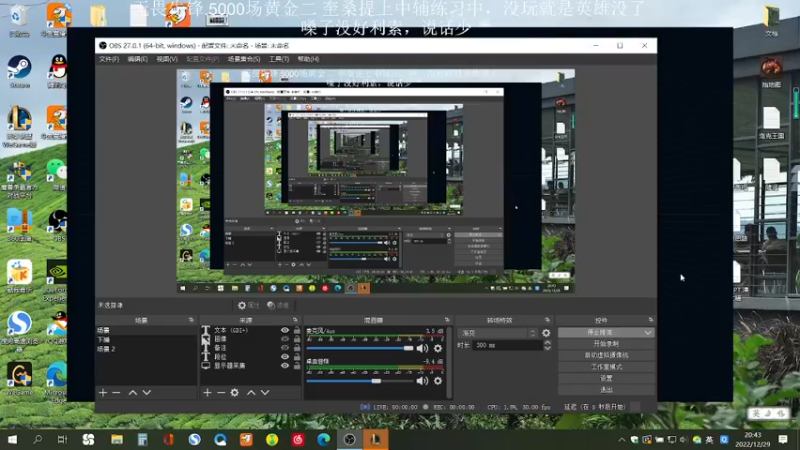800x450 pixels.
Task: Click the 开始录制 button
Action: pyautogui.click(x=606, y=344)
